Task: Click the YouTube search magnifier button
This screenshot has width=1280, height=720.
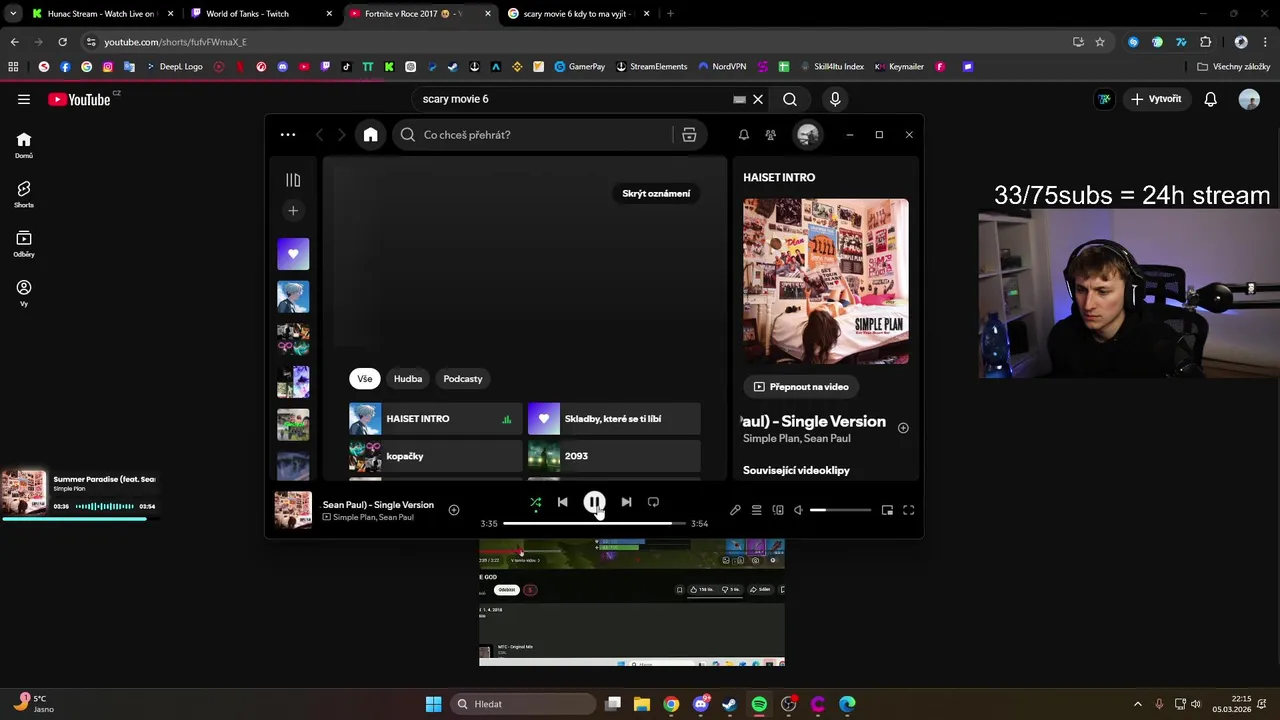Action: [790, 99]
